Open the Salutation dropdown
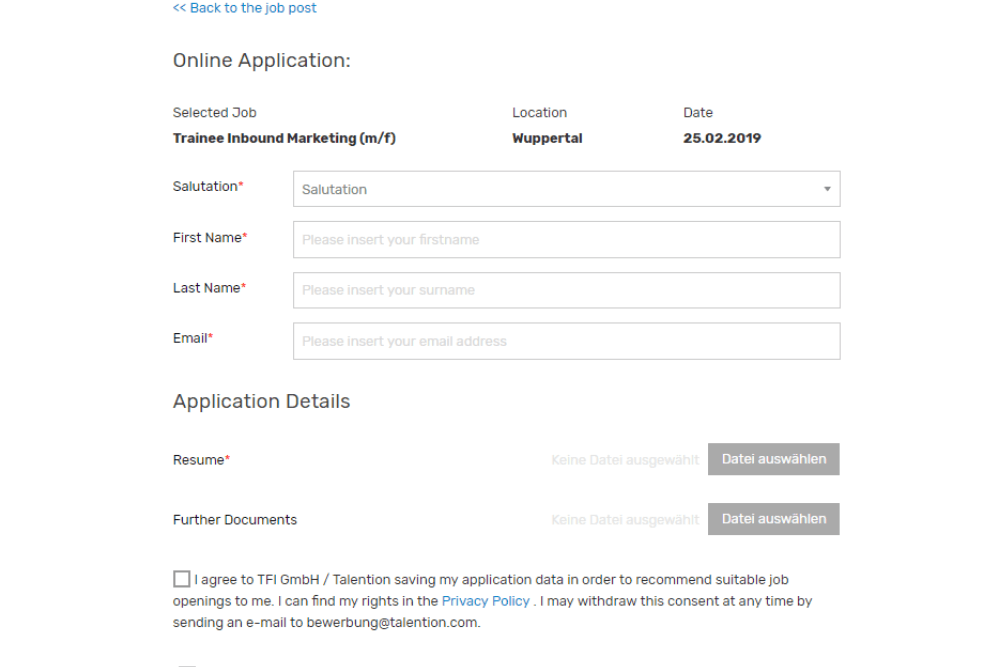Viewport: 1000px width, 667px height. tap(566, 189)
